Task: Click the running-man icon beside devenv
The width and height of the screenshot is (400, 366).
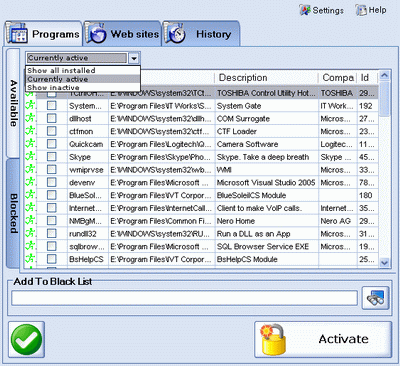Action: coord(30,183)
